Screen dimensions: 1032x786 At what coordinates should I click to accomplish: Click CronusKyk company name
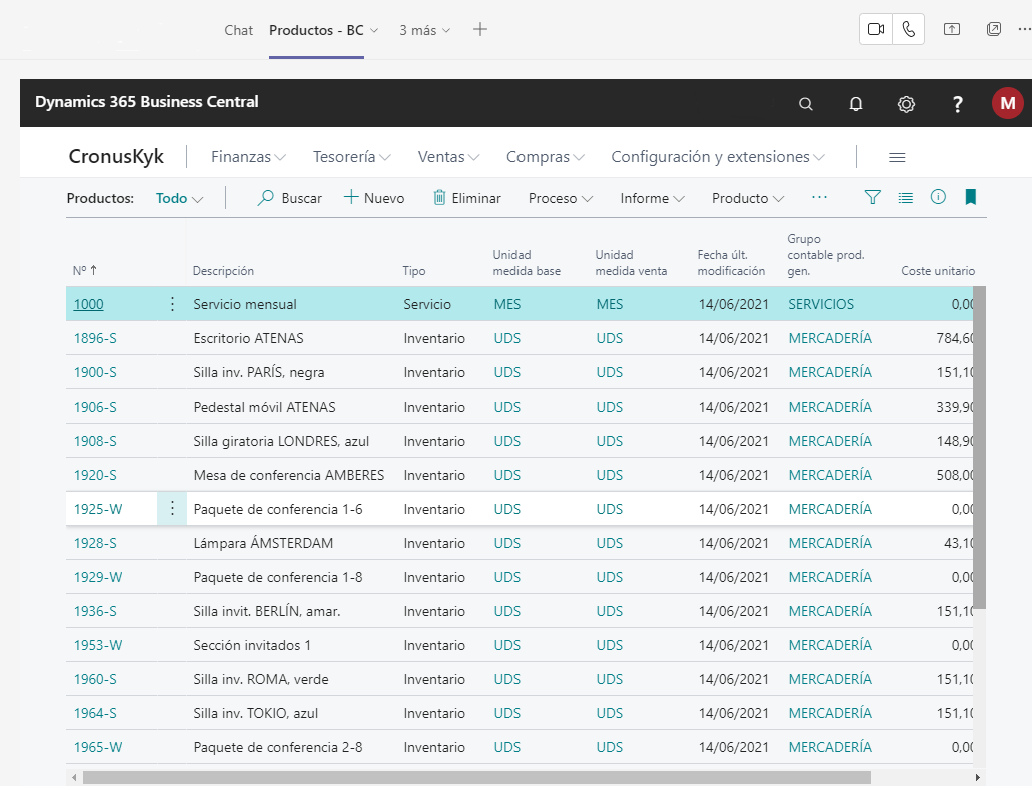tap(116, 157)
